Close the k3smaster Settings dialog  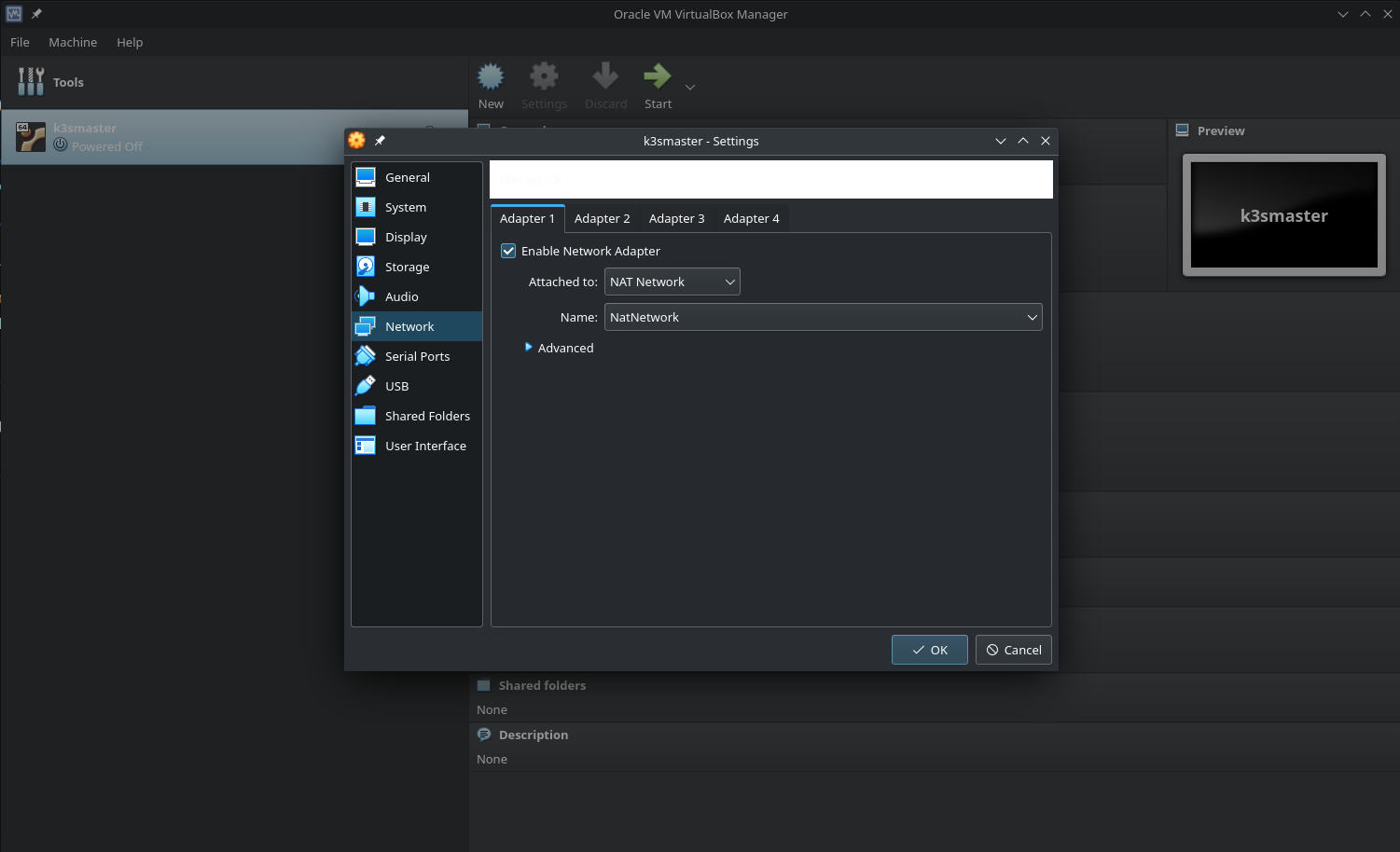[x=1046, y=141]
